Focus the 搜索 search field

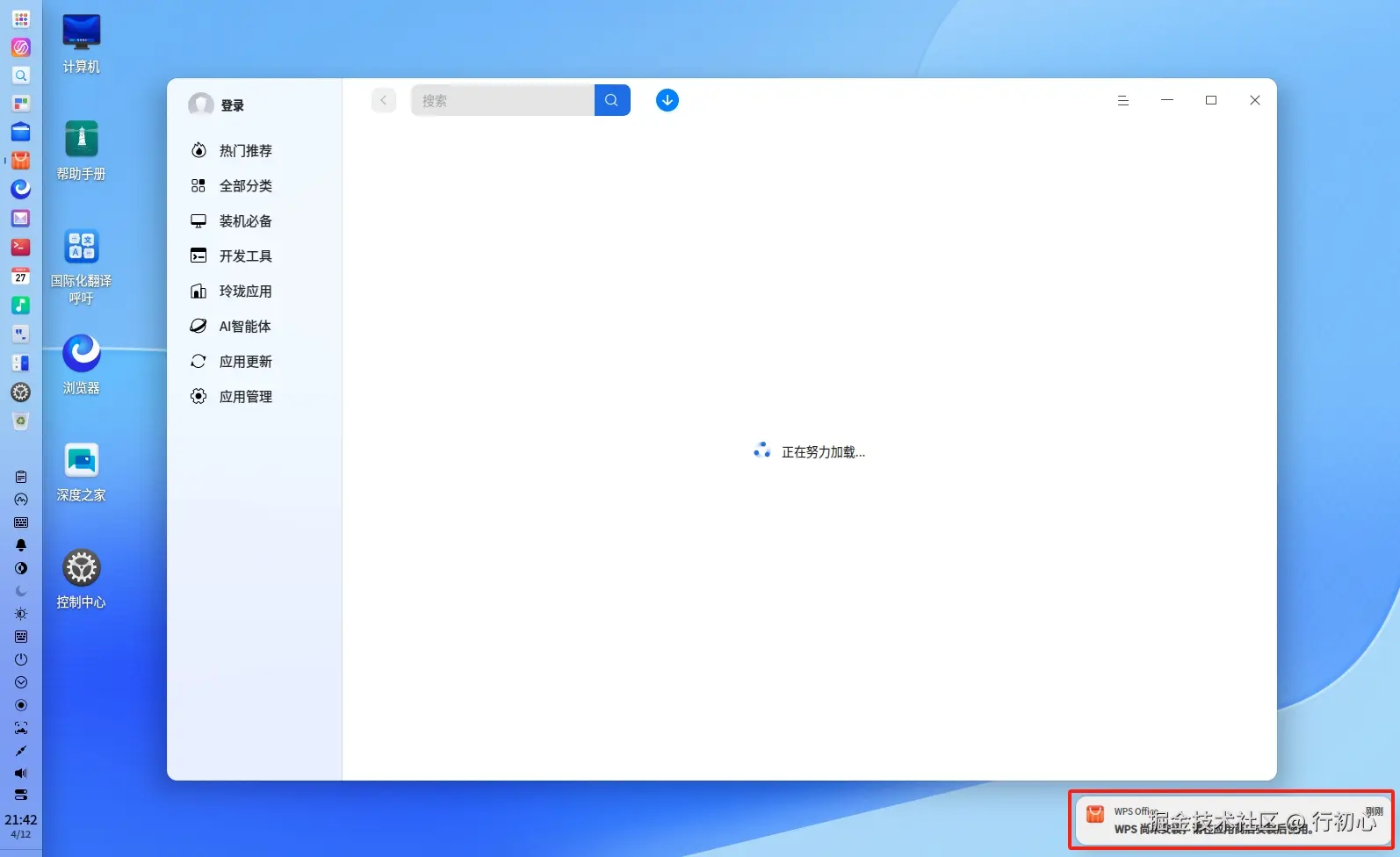click(x=502, y=100)
